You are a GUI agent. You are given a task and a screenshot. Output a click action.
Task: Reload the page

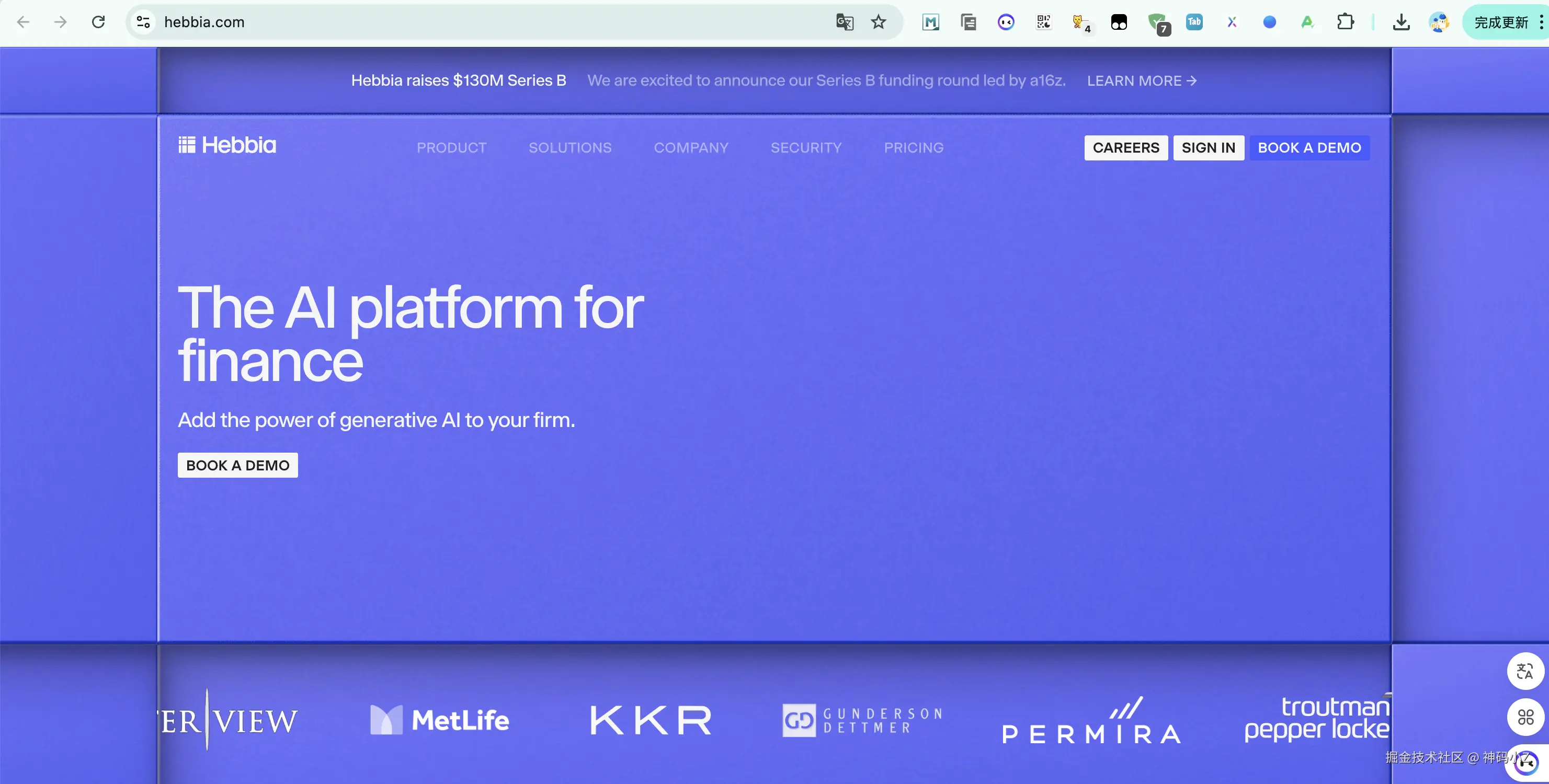pos(98,22)
